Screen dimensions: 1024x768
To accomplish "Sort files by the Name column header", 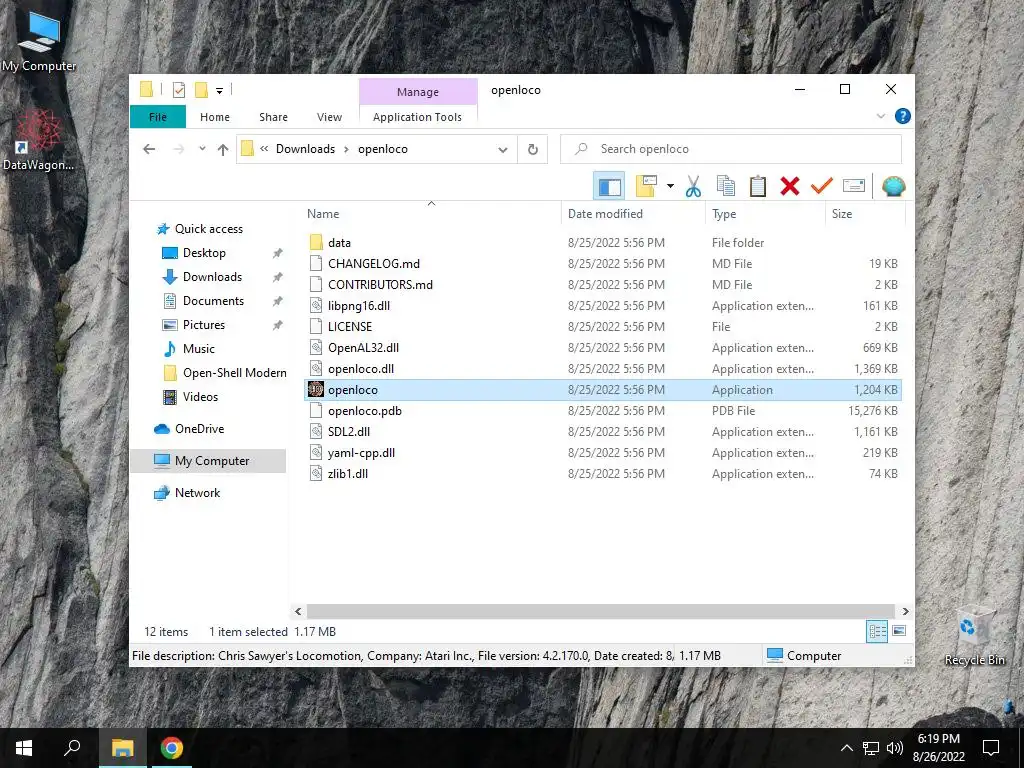I will click(431, 214).
